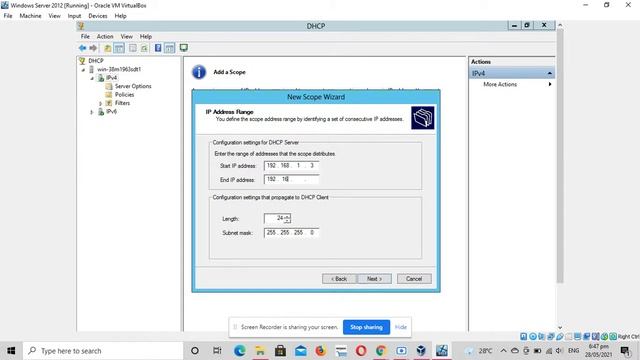Open File Explorer from taskbar
The image size is (640, 360).
click(x=260, y=351)
